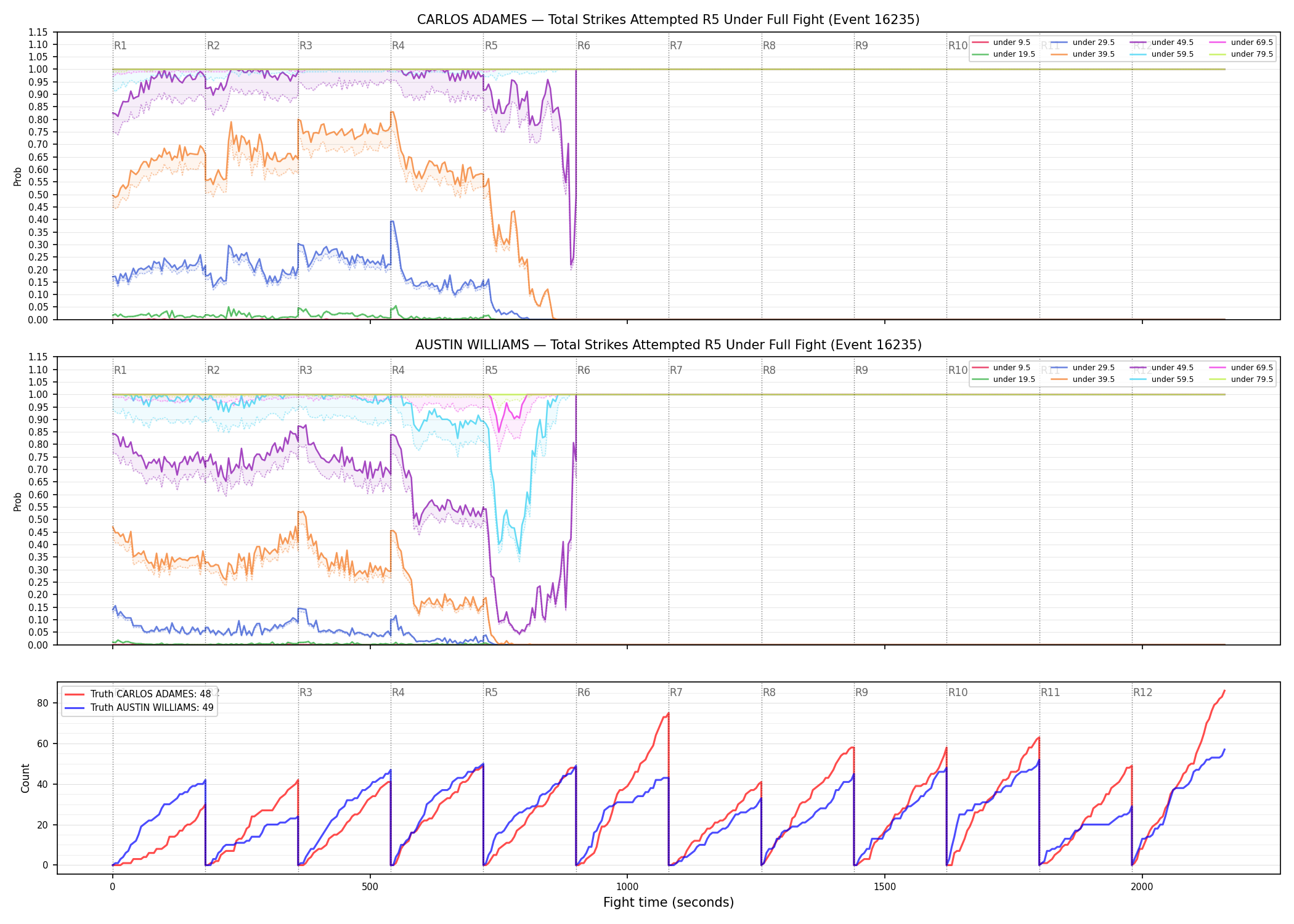This screenshot has height=924, width=1294.
Task: Click the 2000 tick on the x-axis
Action: point(1142,887)
